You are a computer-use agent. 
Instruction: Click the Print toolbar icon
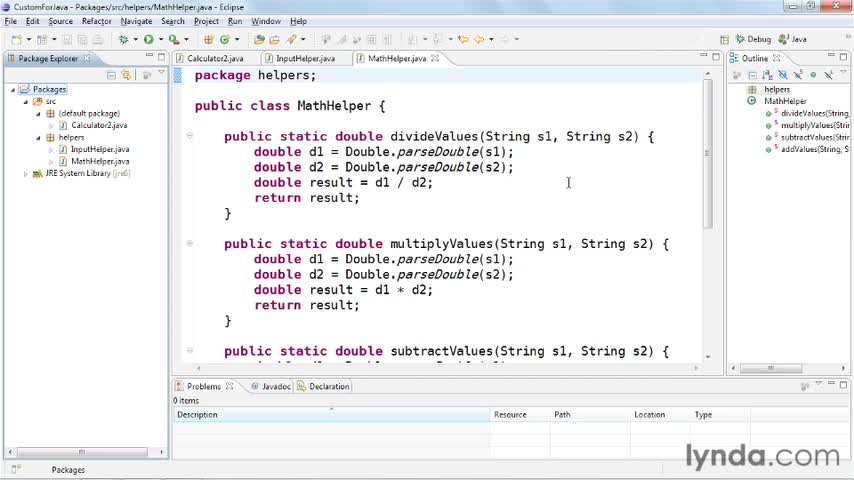[97, 39]
